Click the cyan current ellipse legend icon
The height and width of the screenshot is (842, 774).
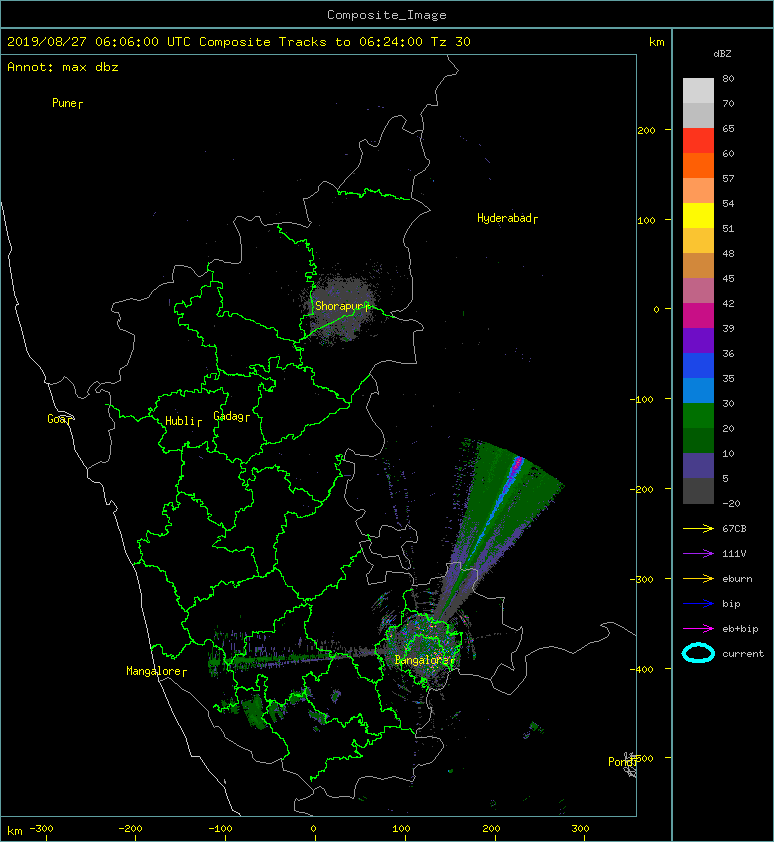(698, 653)
